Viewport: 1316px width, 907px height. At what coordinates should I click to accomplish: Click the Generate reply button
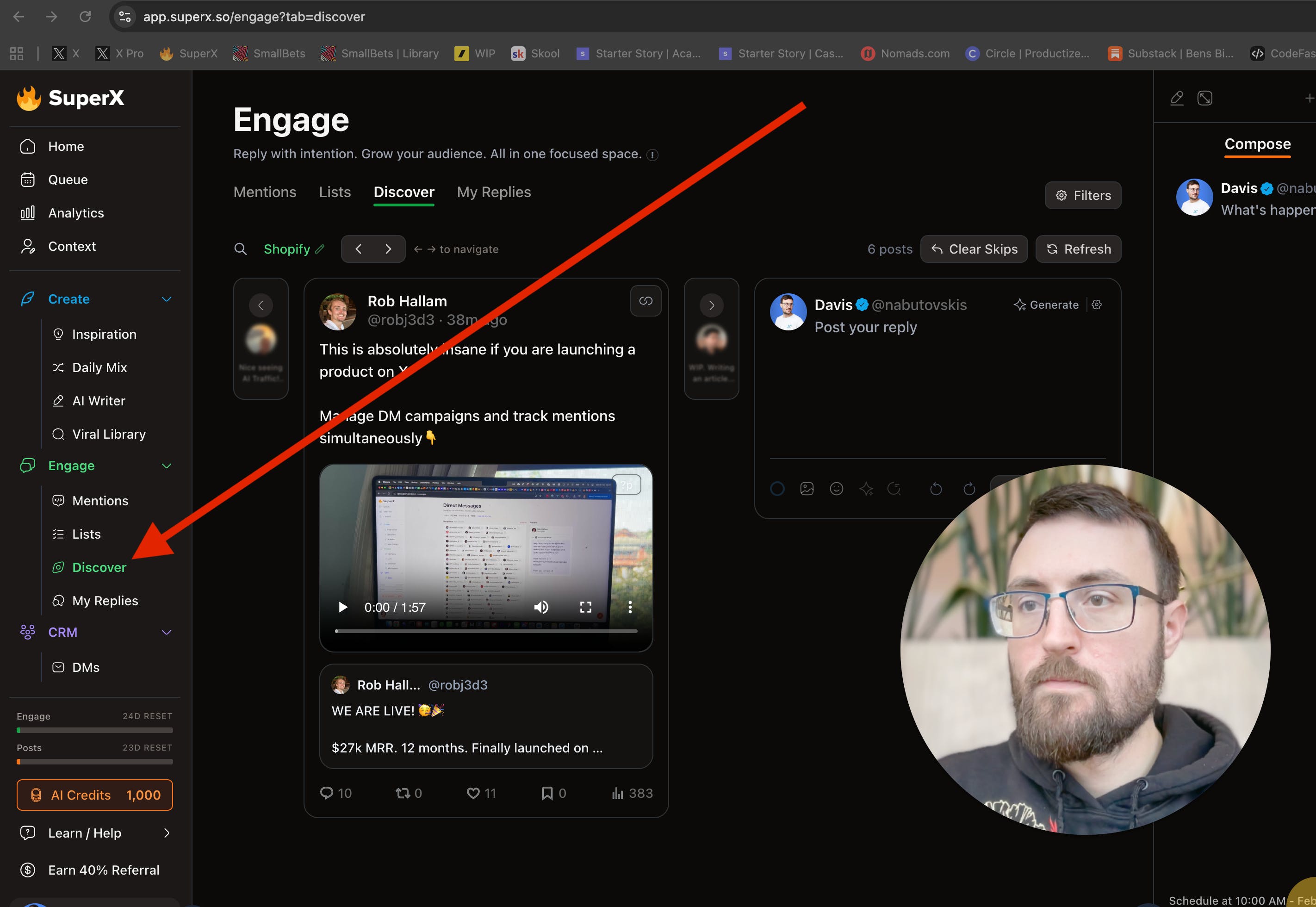click(1046, 304)
